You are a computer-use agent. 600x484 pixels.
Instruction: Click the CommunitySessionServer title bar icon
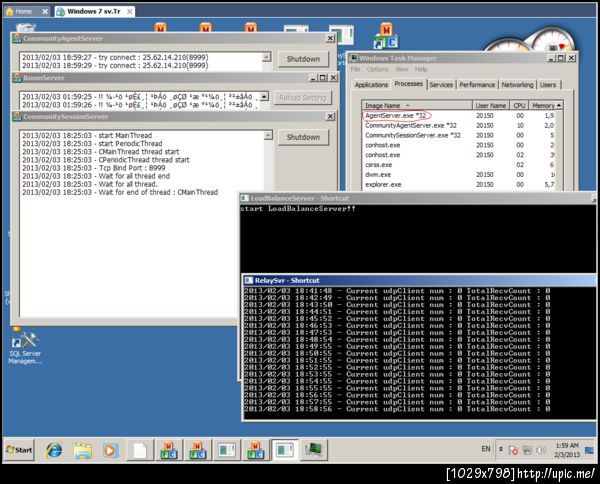click(17, 116)
